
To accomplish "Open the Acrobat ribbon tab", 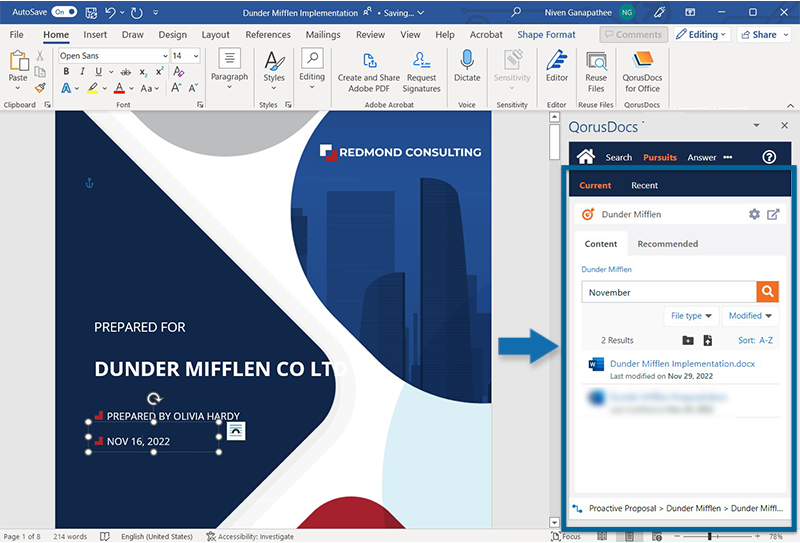I will click(x=486, y=35).
